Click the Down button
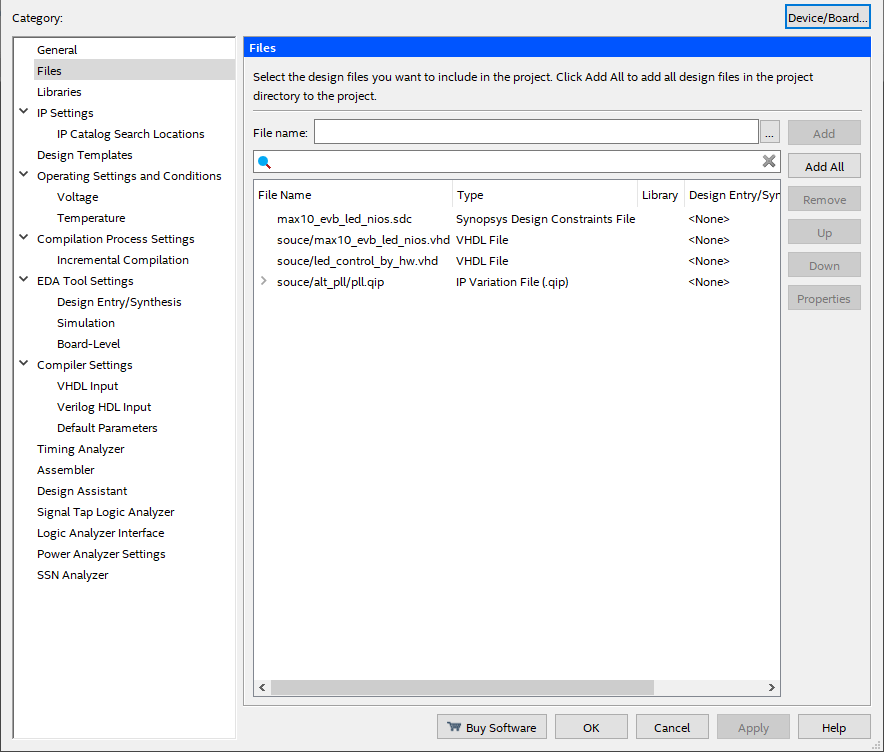884x752 pixels. pos(824,265)
